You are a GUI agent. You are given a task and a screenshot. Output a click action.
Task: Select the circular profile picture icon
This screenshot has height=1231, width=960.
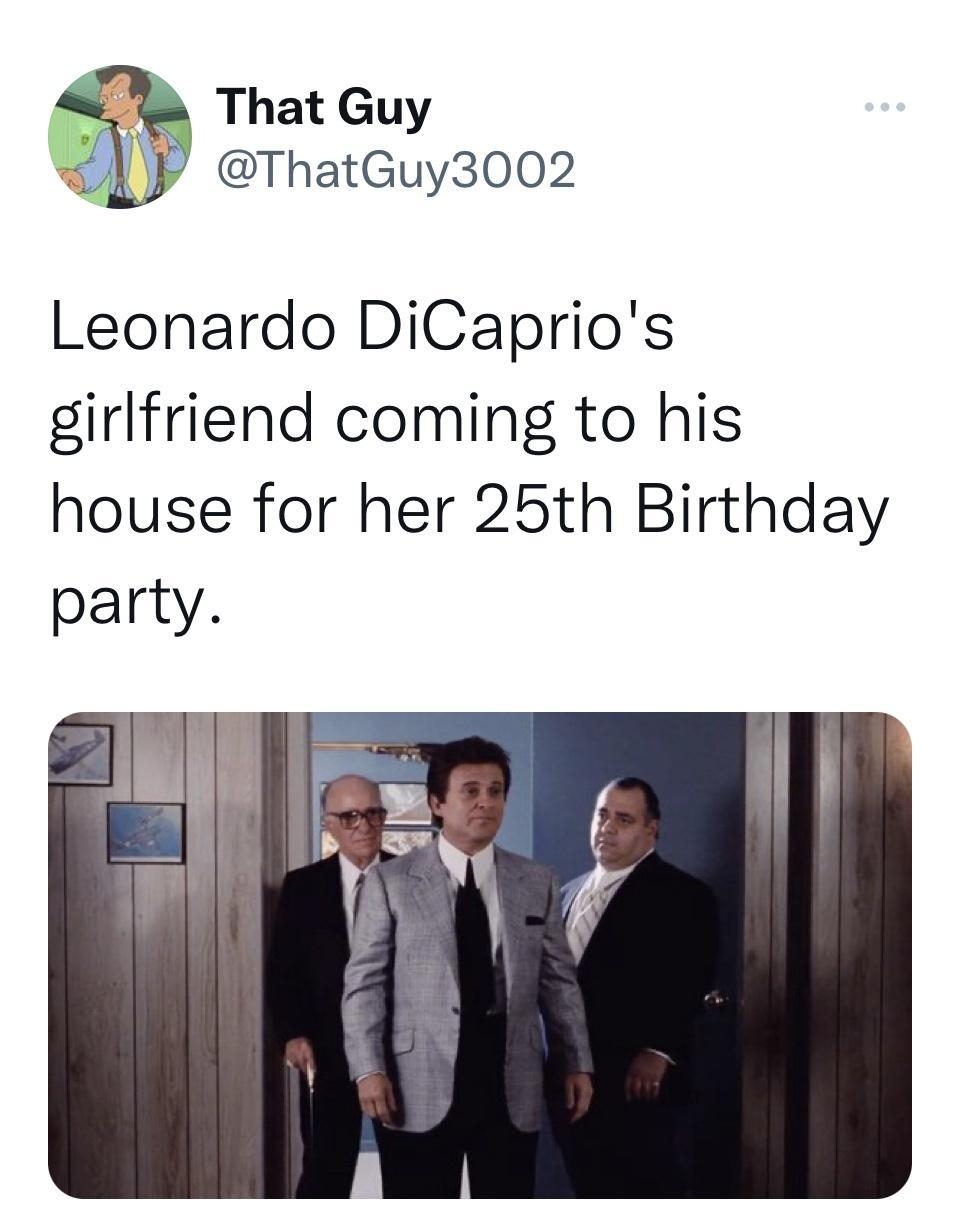click(120, 140)
